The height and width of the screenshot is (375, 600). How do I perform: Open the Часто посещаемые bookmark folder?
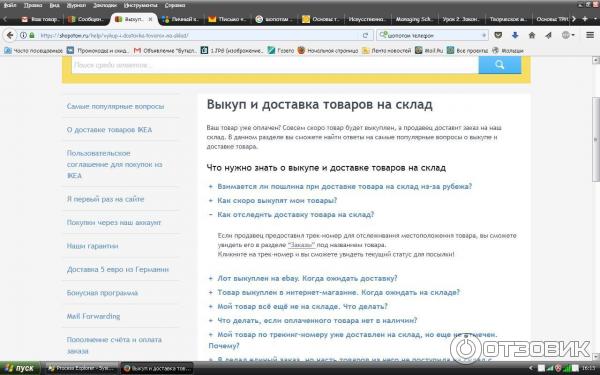pyautogui.click(x=34, y=51)
